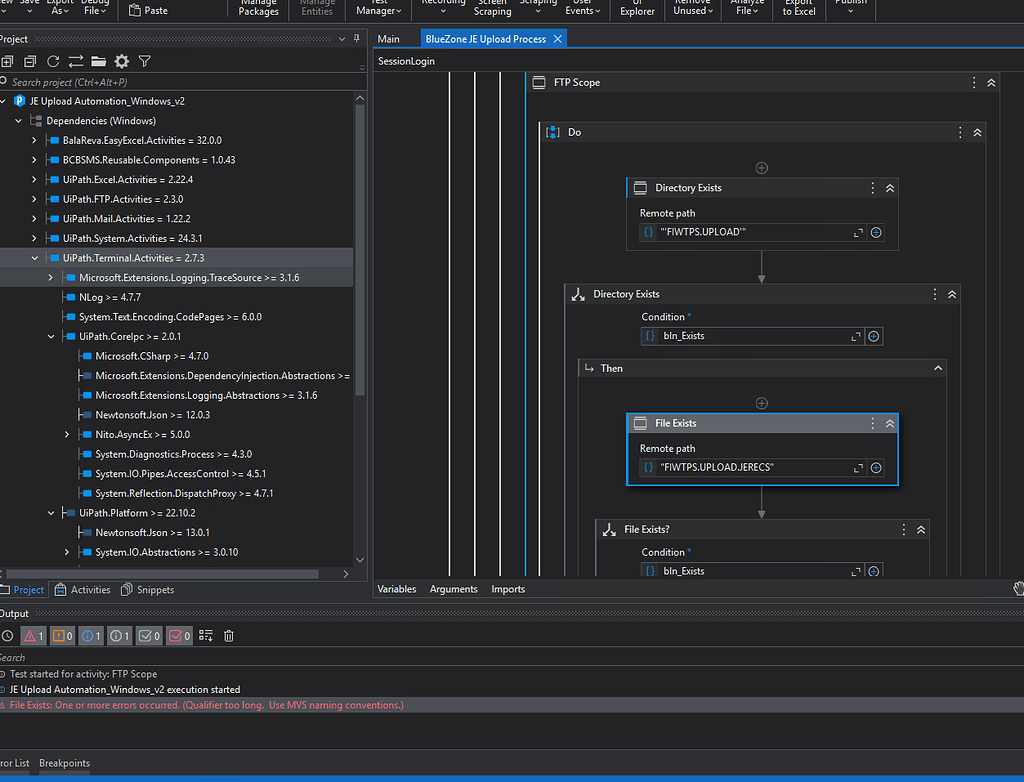This screenshot has width=1024, height=782.
Task: Toggle warning messages filter in Output
Action: pos(62,635)
